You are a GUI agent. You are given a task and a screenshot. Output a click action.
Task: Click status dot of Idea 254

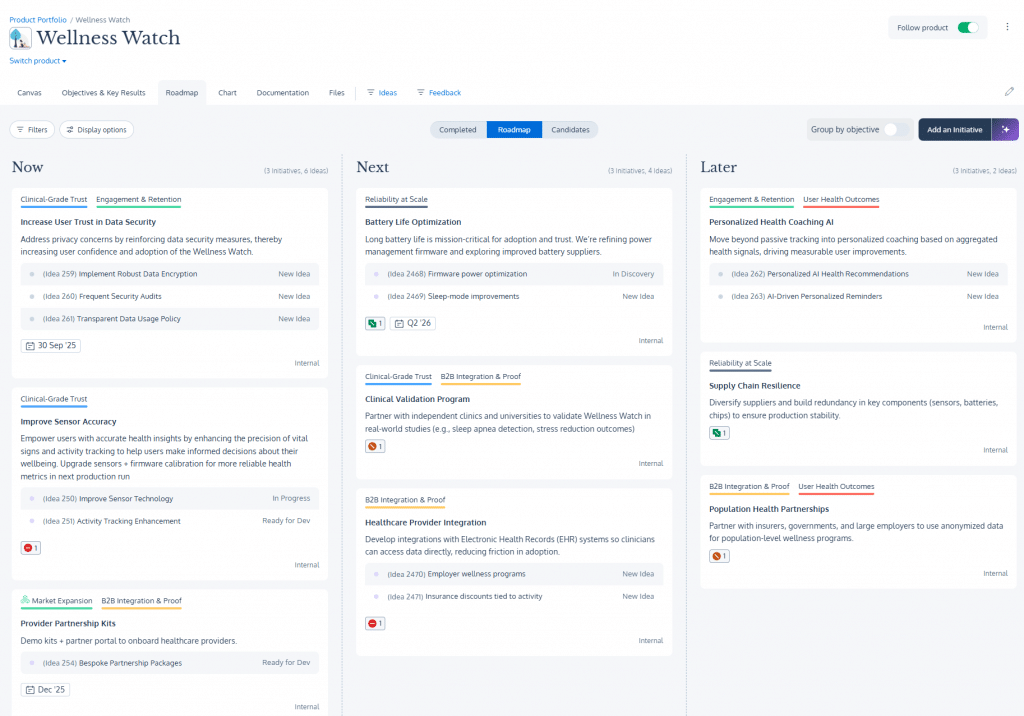32,663
